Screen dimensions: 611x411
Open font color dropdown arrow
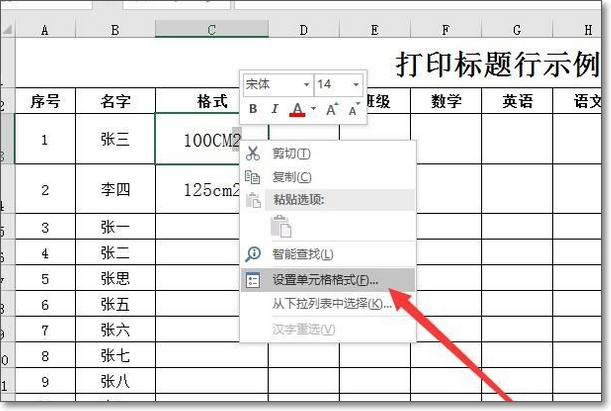[x=314, y=109]
